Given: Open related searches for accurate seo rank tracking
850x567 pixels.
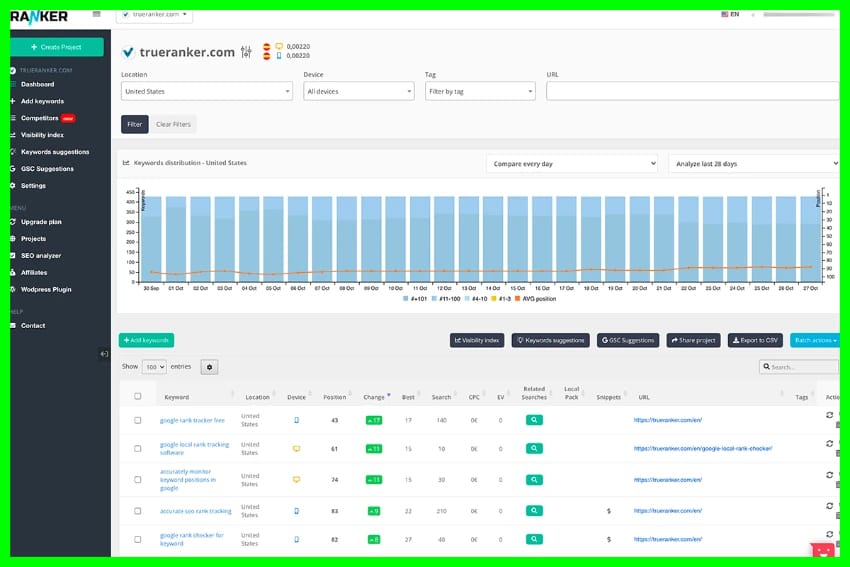Looking at the screenshot, I should pos(534,511).
